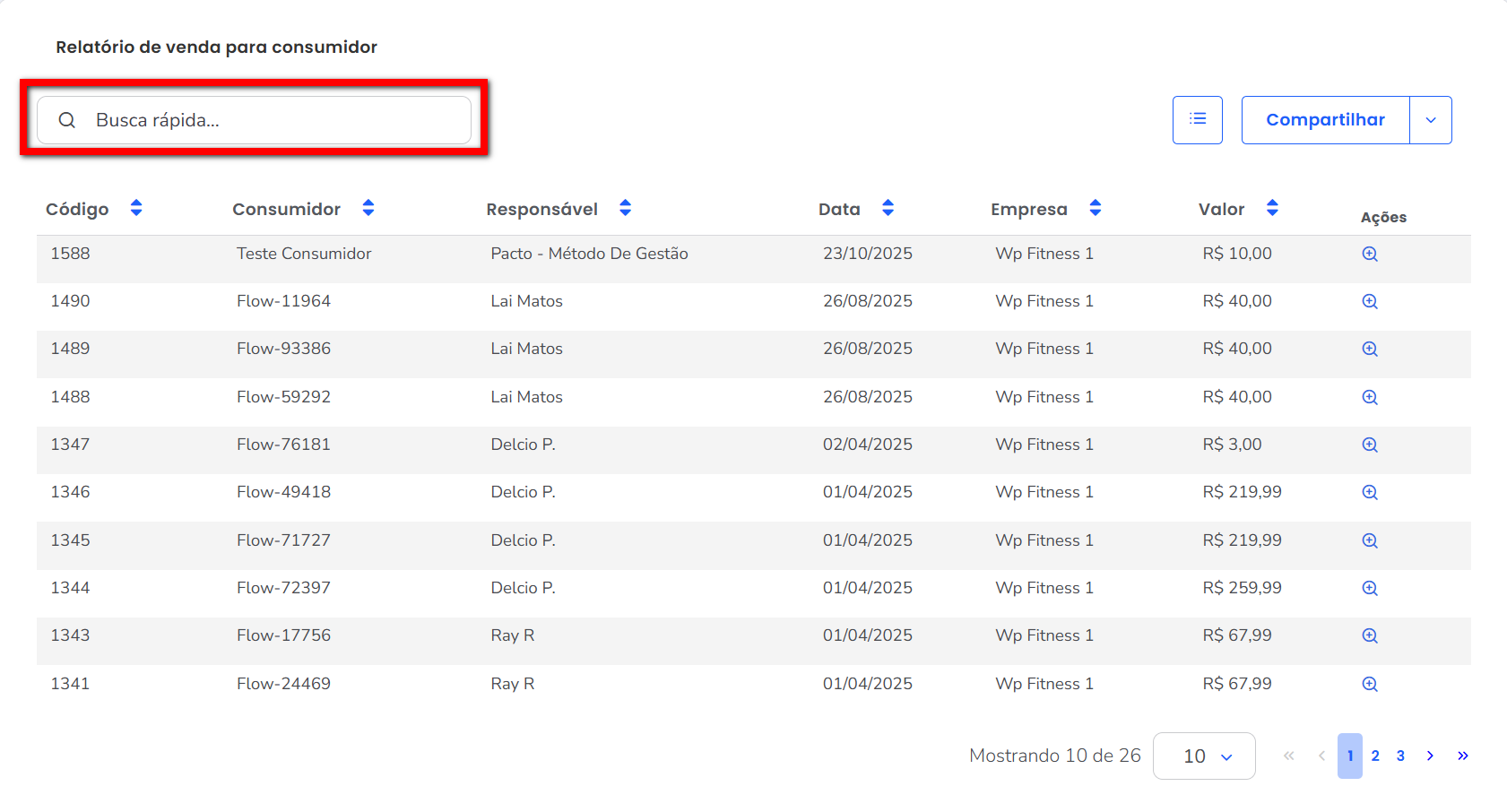Sort table by Data column

(888, 208)
